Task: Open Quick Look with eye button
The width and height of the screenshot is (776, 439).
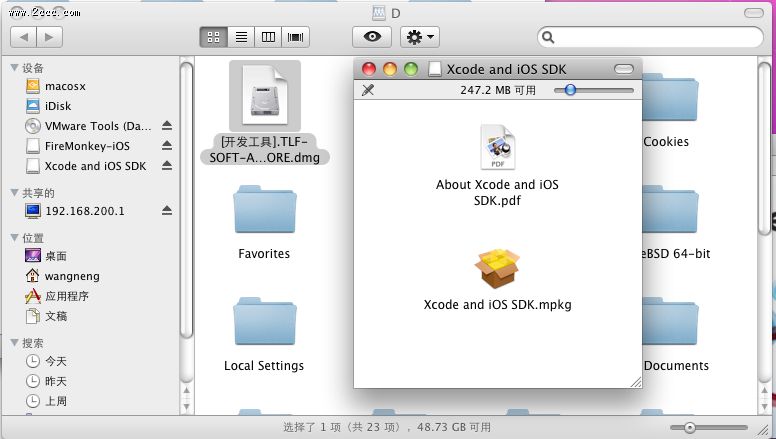Action: pos(372,37)
